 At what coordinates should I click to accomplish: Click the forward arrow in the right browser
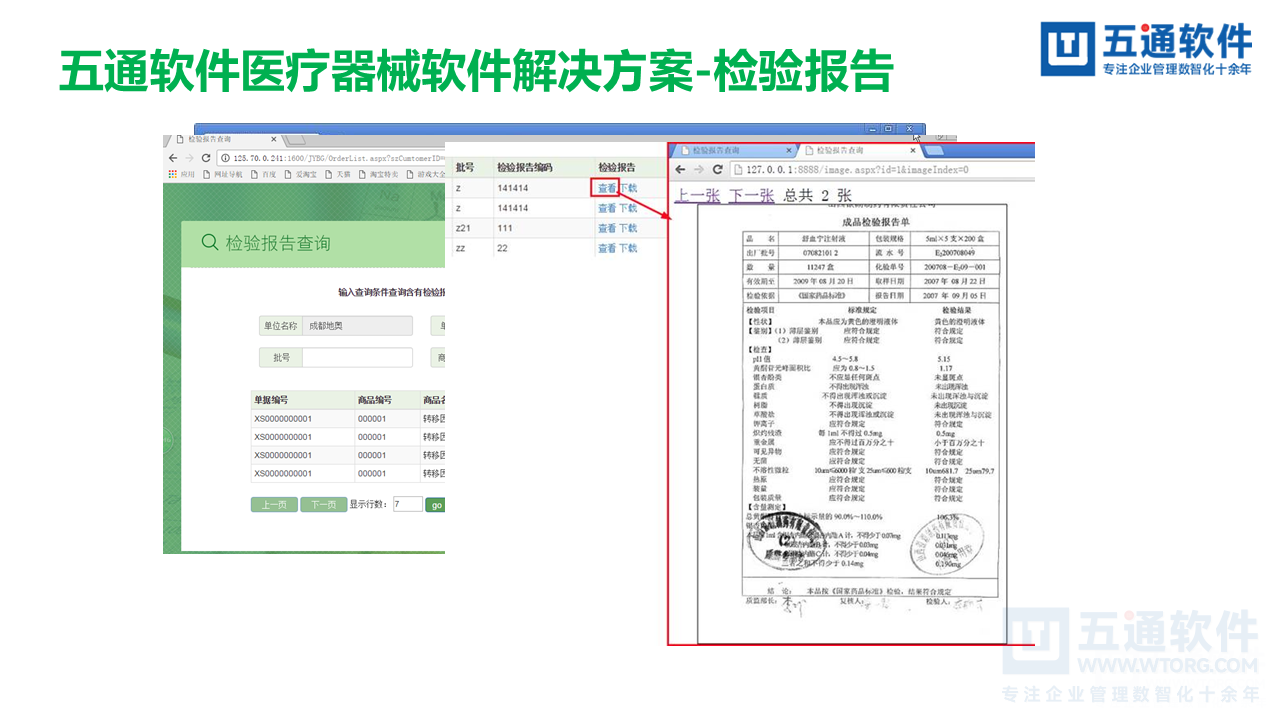click(x=698, y=168)
